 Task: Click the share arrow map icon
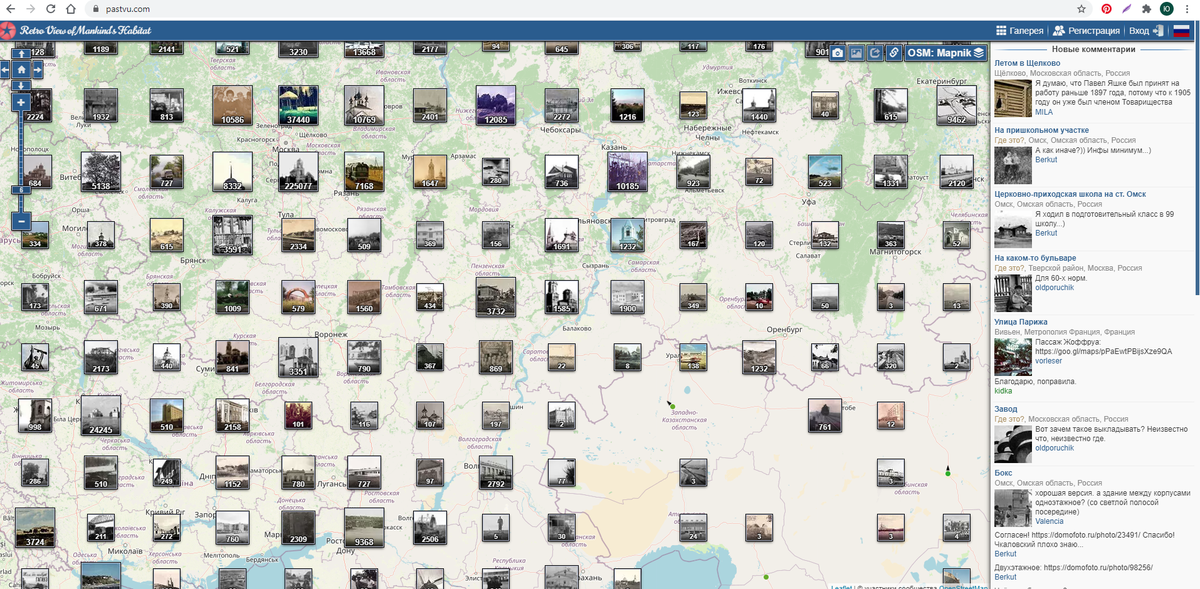point(875,53)
